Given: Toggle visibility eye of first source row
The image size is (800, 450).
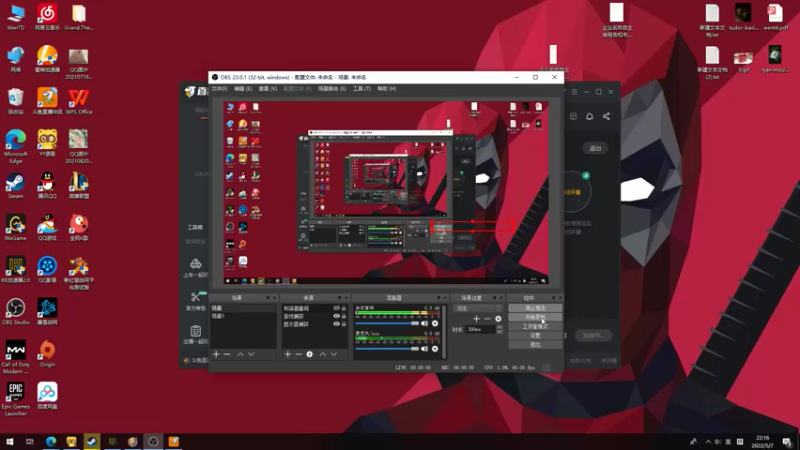Looking at the screenshot, I should click(x=336, y=308).
